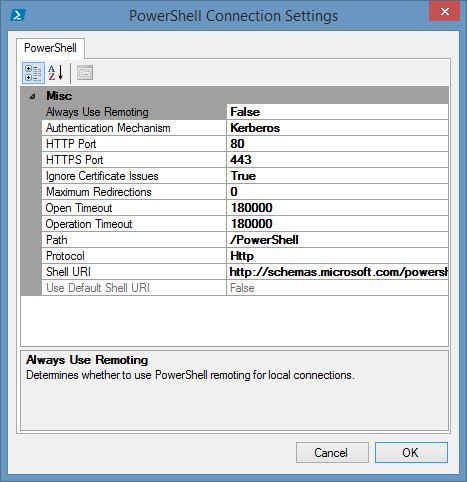
Task: Edit the HTTPS Port value 443
Action: 337,160
